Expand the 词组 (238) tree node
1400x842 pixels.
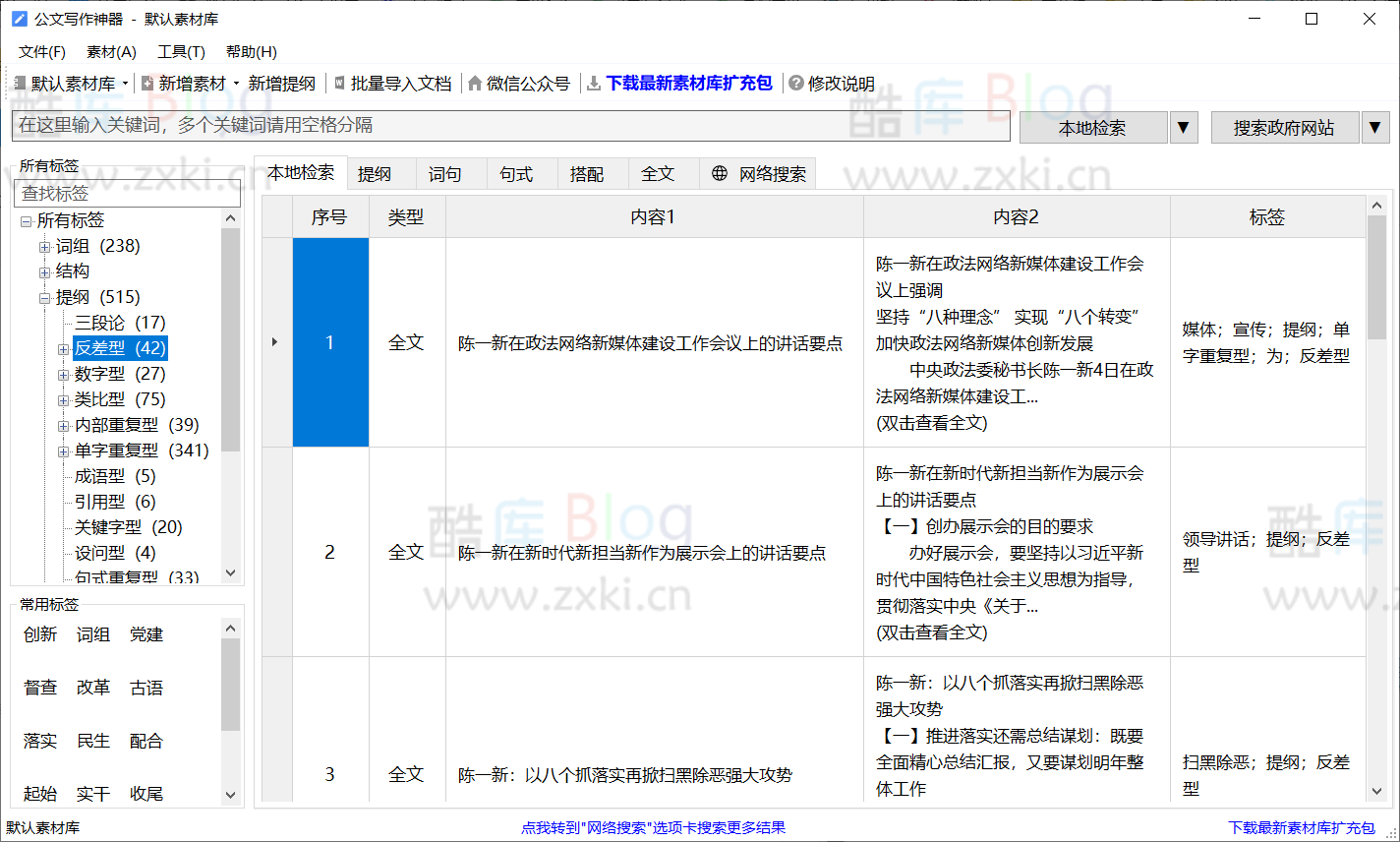point(45,245)
